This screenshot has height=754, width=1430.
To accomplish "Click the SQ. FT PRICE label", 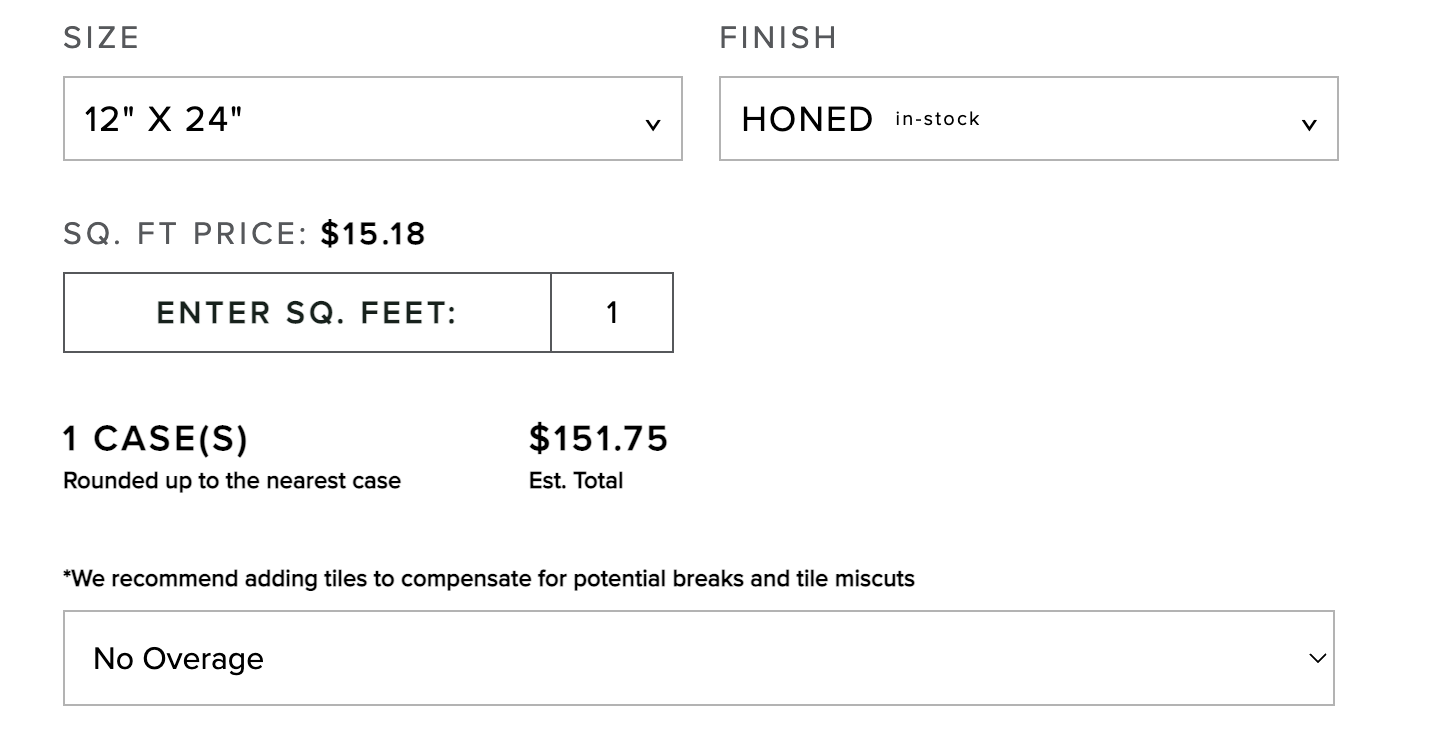I will tap(186, 234).
